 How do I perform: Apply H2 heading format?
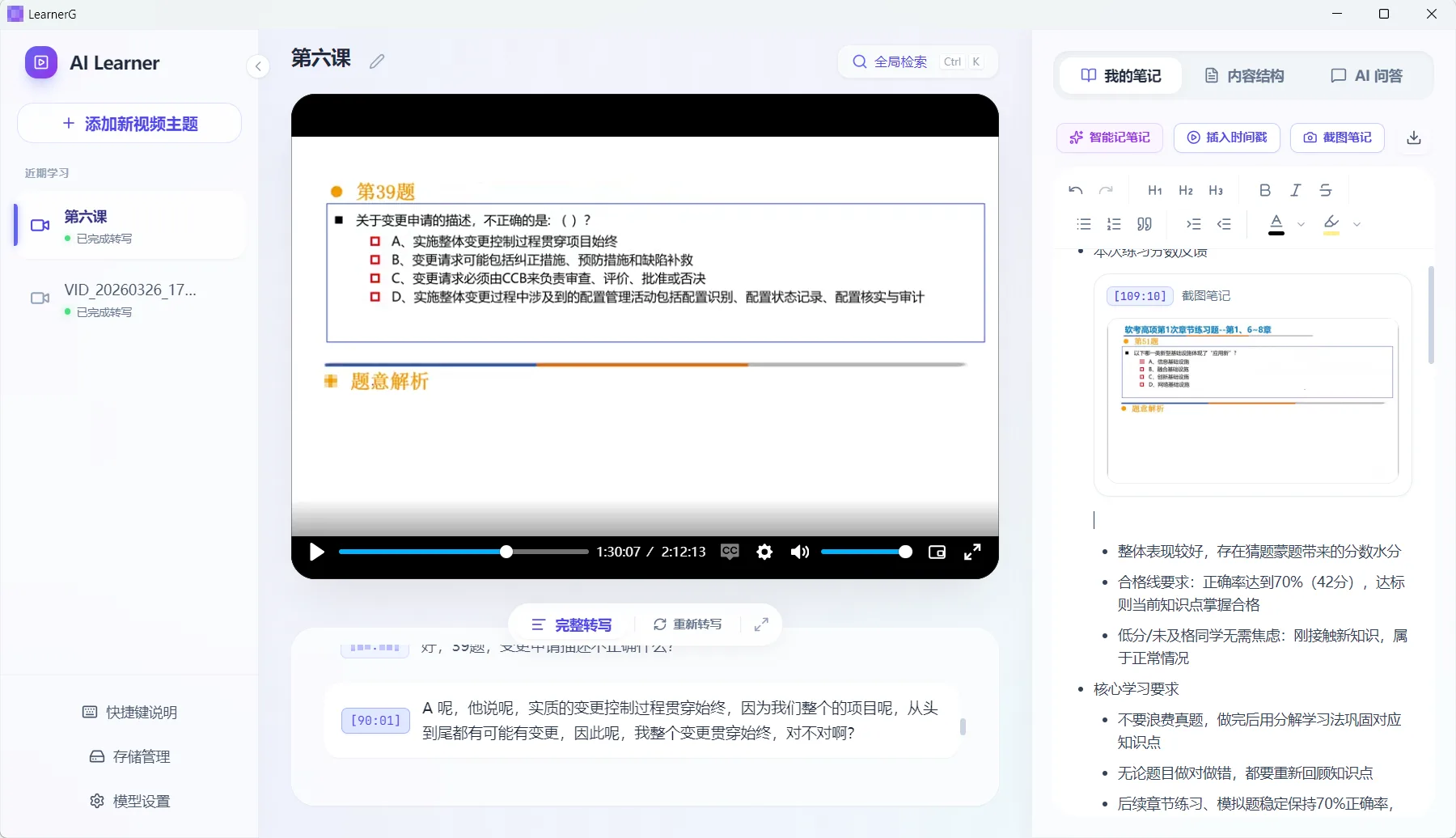pos(1186,190)
